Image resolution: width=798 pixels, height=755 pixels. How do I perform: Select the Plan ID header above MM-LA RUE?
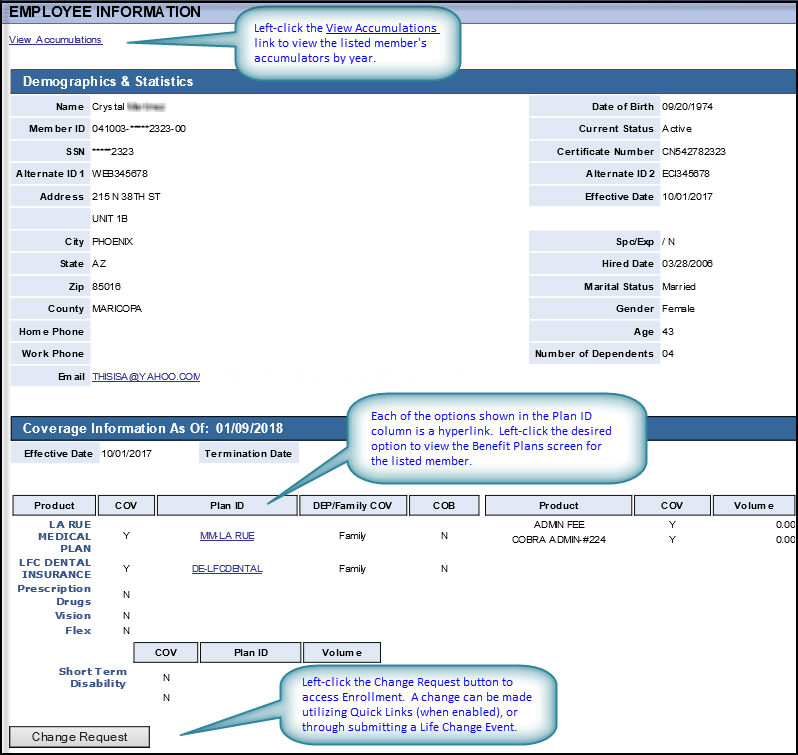click(226, 505)
